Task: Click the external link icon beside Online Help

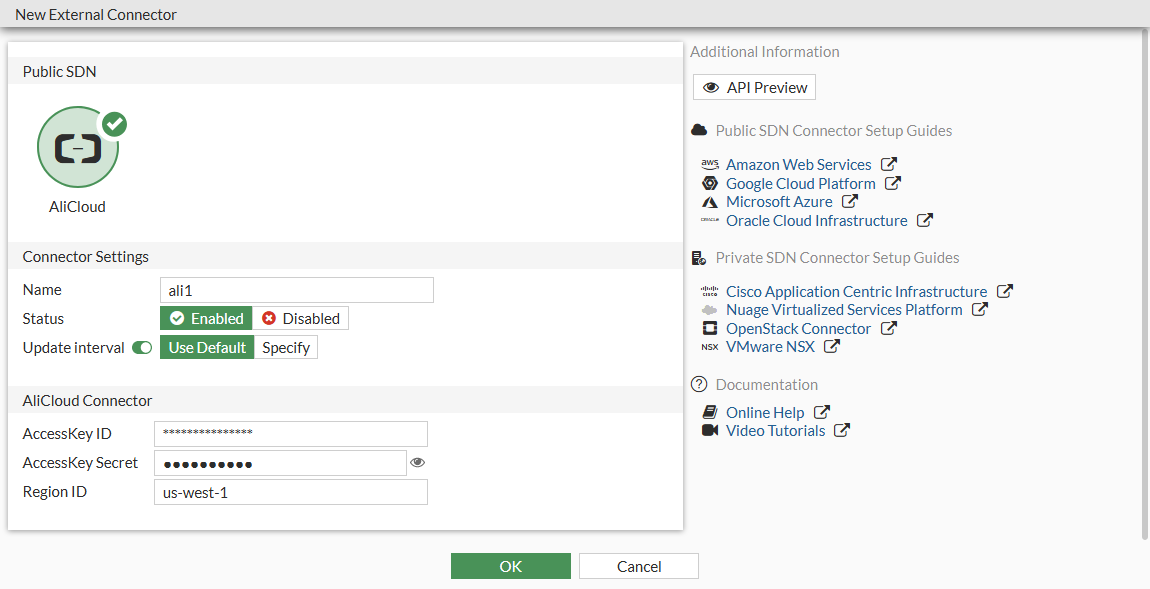Action: 821,412
